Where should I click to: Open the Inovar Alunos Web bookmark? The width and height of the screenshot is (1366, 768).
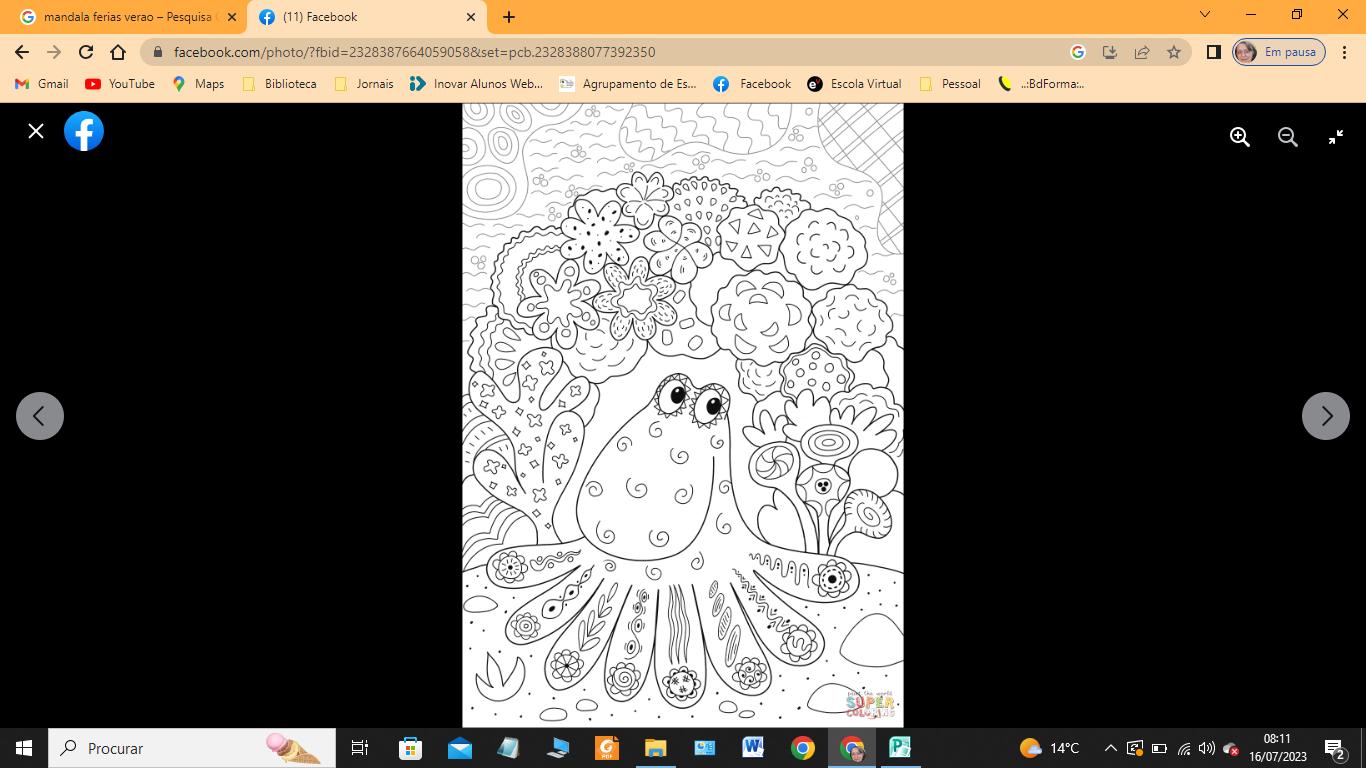[x=476, y=84]
